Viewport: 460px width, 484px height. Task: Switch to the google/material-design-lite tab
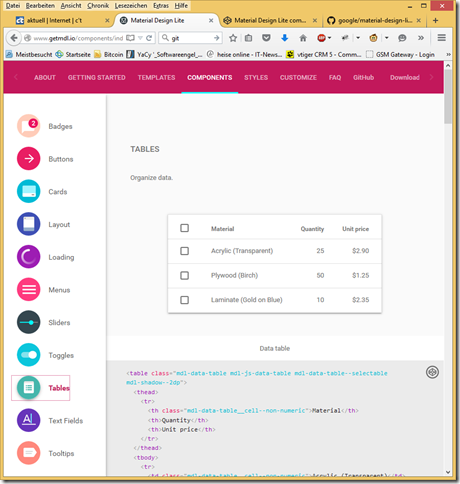click(374, 20)
